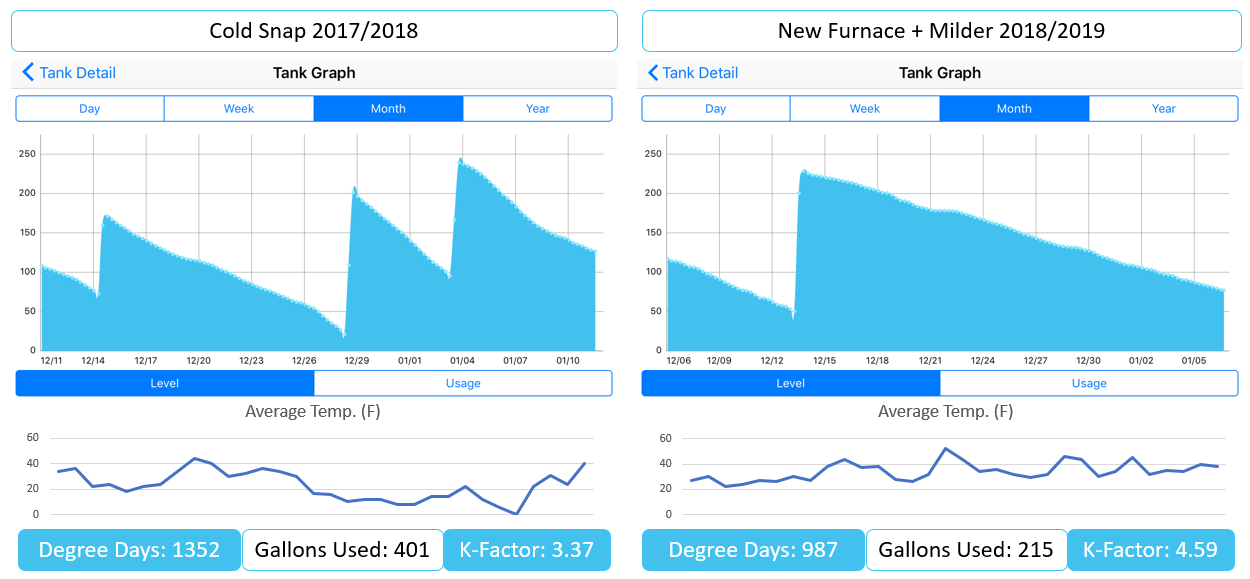The image size is (1250, 579).
Task: Select Month tab in Cold Snap graph
Action: click(388, 109)
